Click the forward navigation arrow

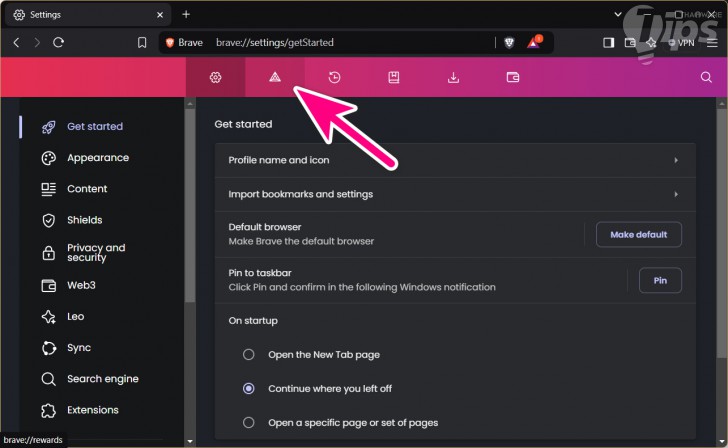pos(37,43)
